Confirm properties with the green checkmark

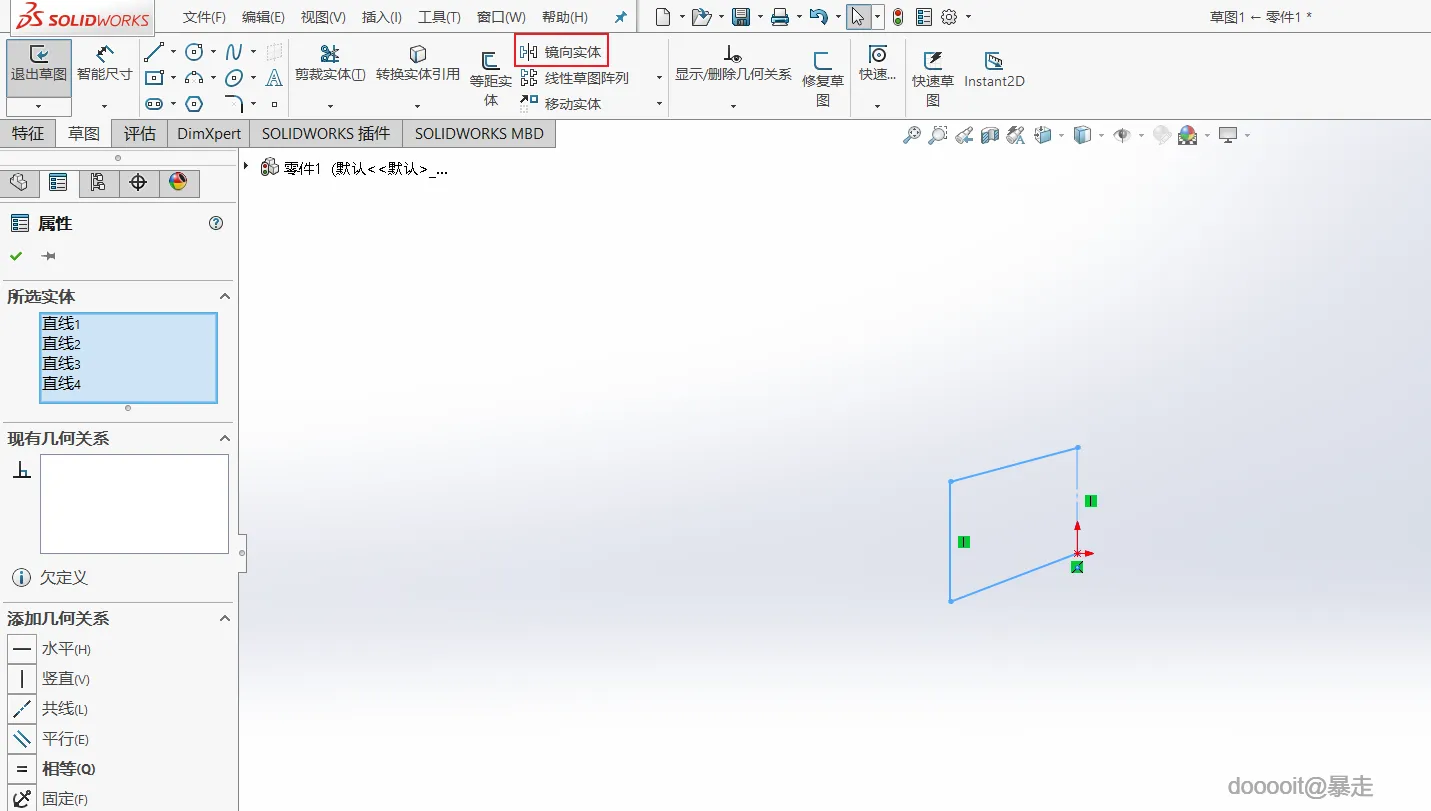coord(16,256)
